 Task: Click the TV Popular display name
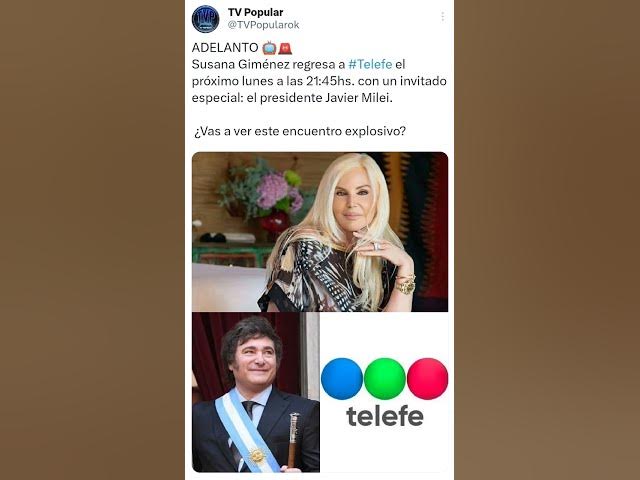[256, 12]
